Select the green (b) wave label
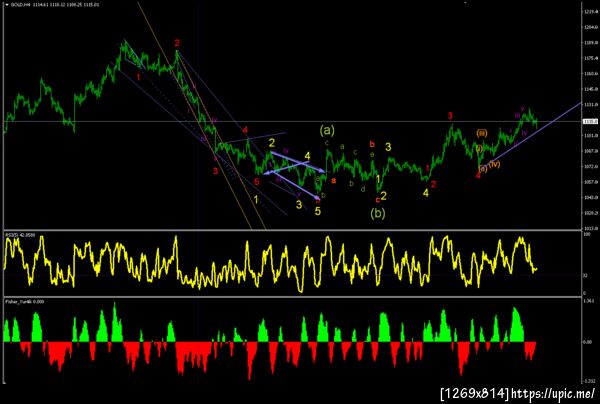600x404 pixels. point(378,213)
